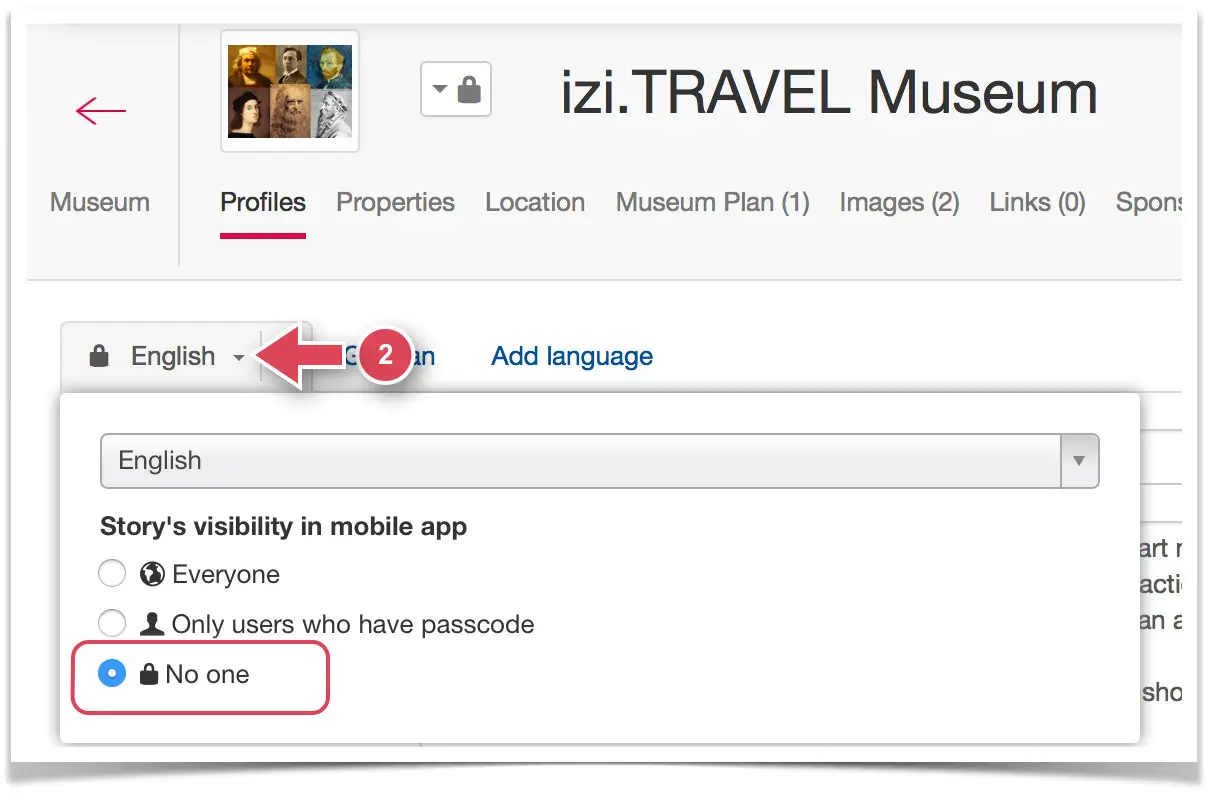Open the Images (2) tab
The height and width of the screenshot is (794, 1210).
tap(899, 202)
